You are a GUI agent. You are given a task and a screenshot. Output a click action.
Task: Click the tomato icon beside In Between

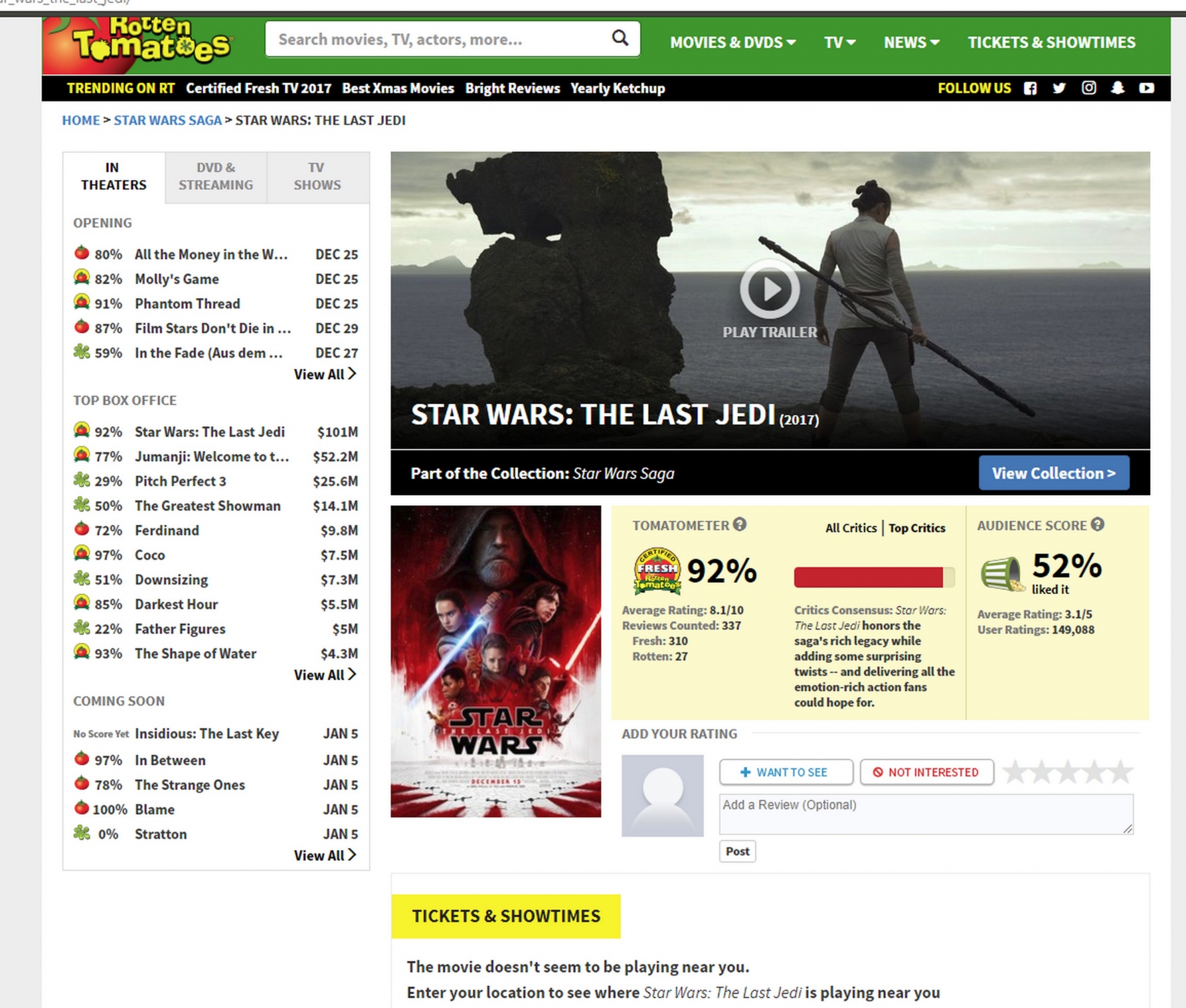pyautogui.click(x=81, y=758)
